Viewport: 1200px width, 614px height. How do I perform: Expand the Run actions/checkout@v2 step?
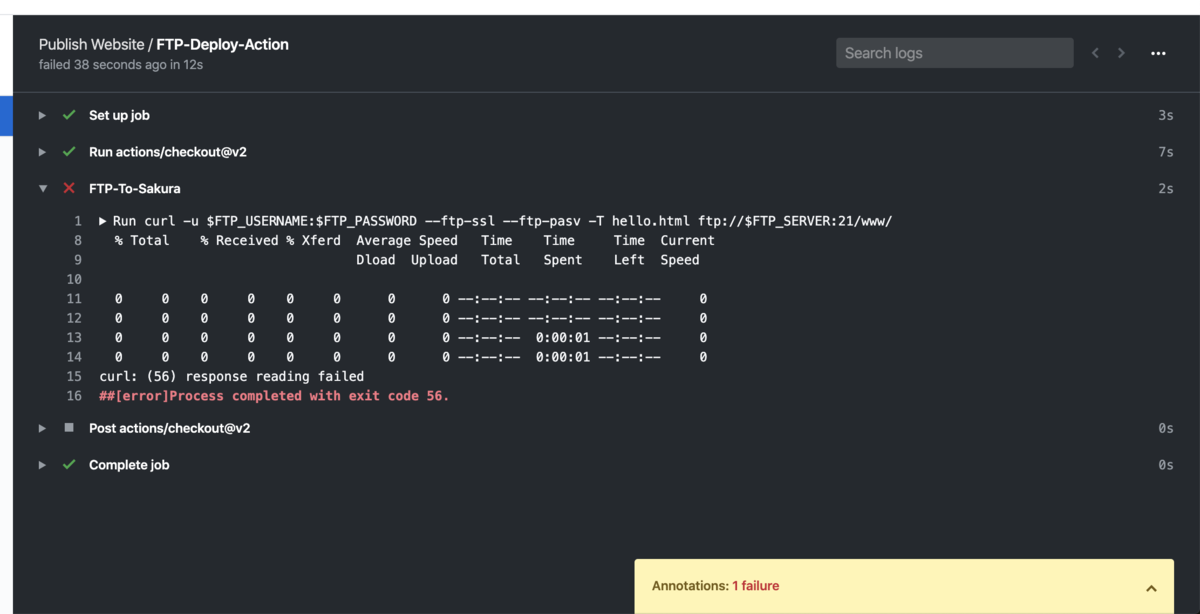(x=42, y=152)
